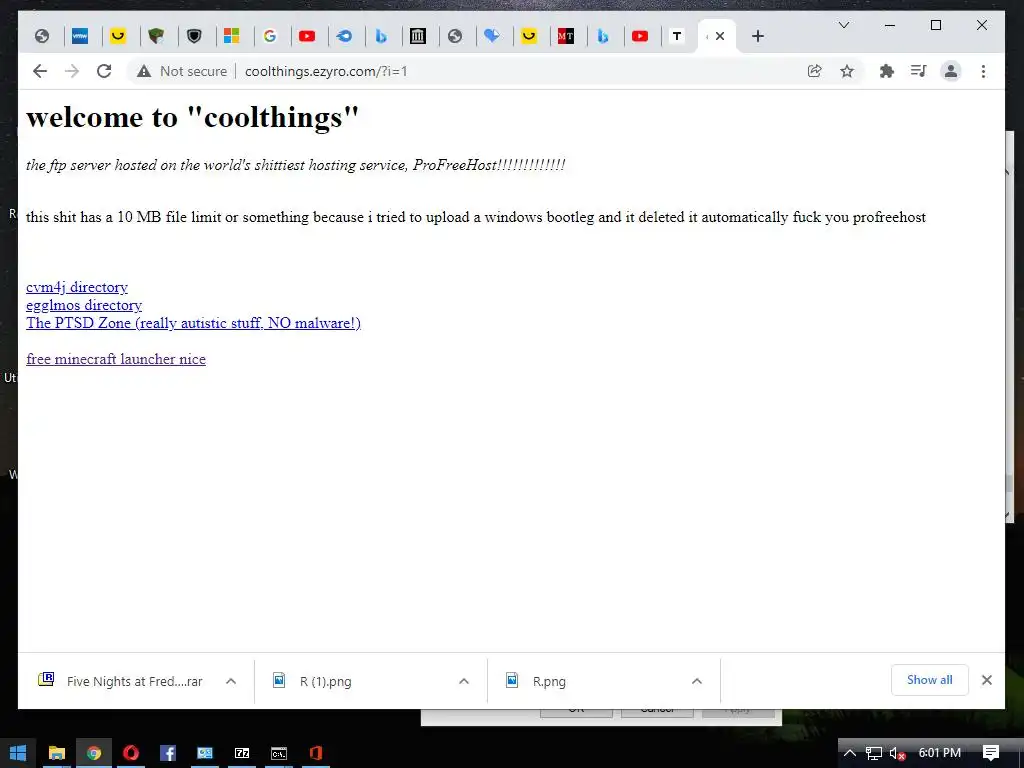Open the downloaded R (1).png file
This screenshot has width=1024, height=768.
[x=313, y=681]
